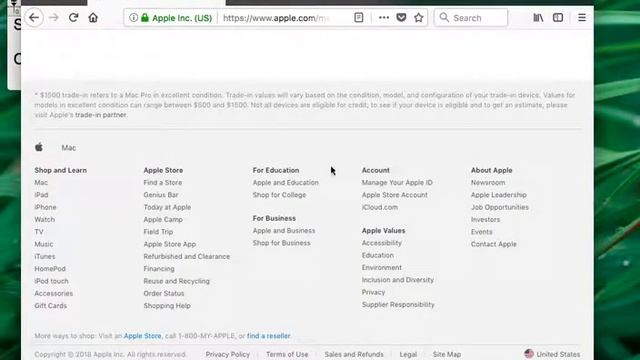The image size is (640, 360).
Task: Open Job Opportunities
Action: (500, 207)
